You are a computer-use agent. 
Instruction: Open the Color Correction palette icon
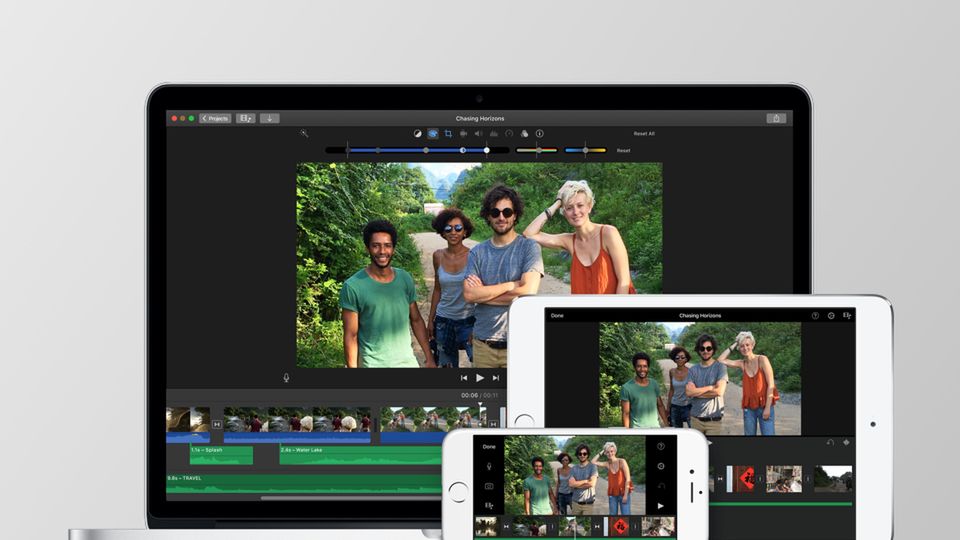point(433,133)
